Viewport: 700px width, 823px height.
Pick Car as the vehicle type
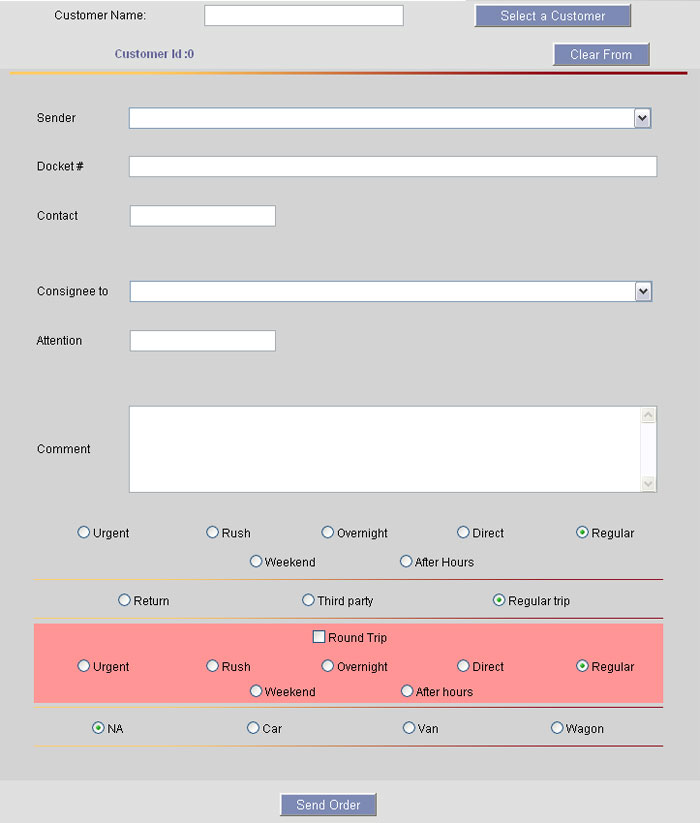tap(253, 728)
